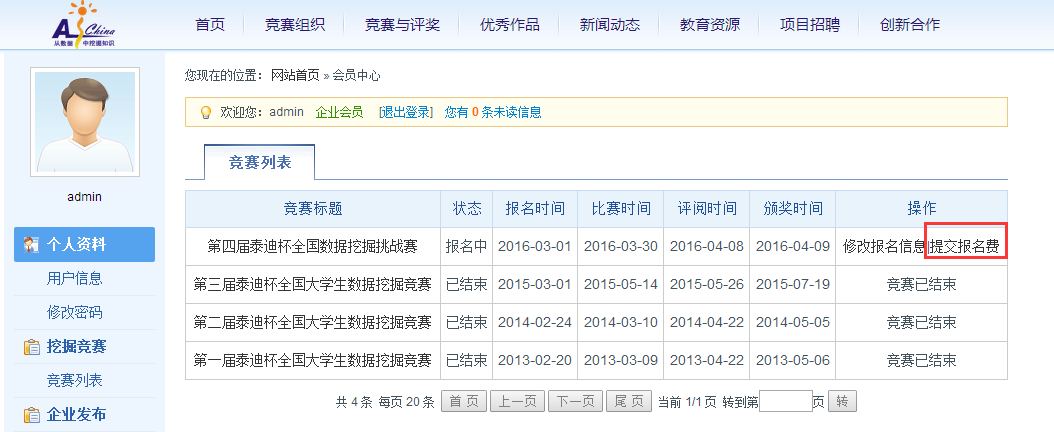
Task: Click the 上一页 pagination button
Action: tap(516, 402)
